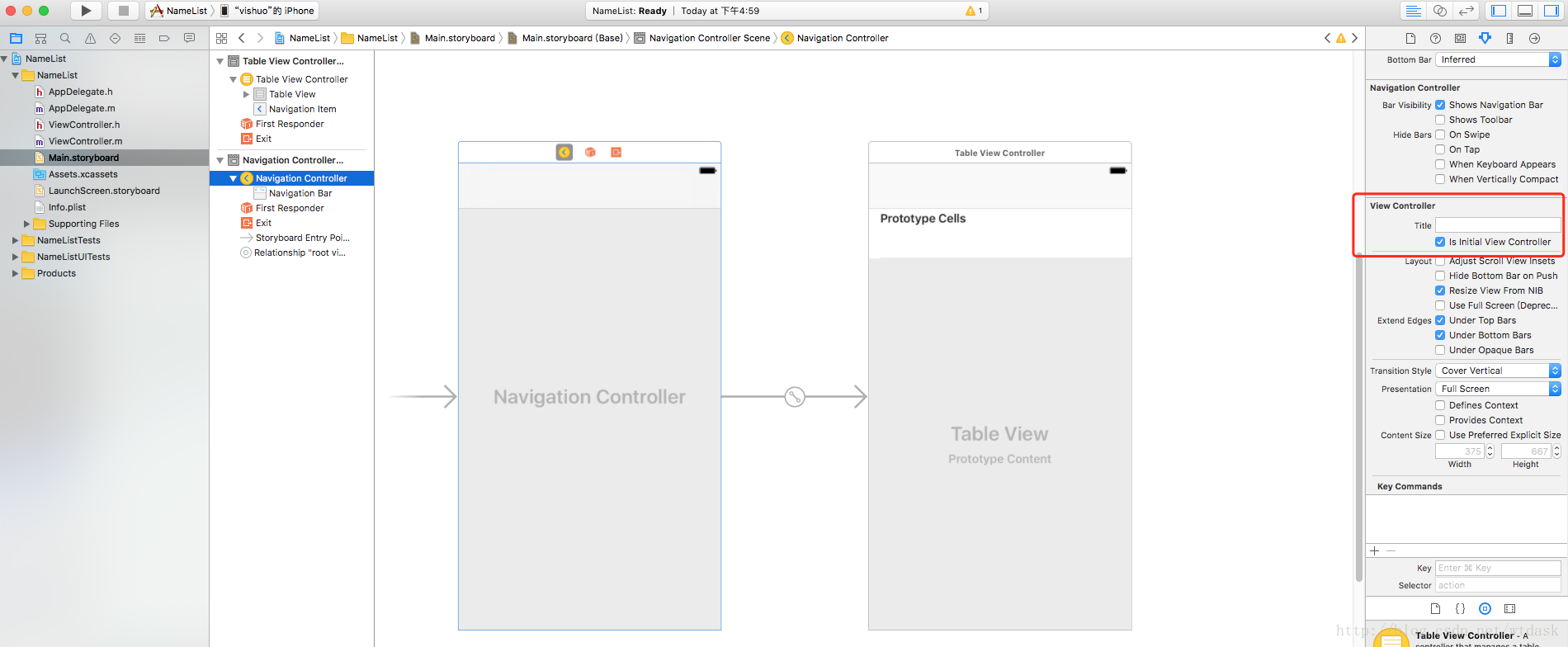
Task: Show the Code Snippet library
Action: click(1460, 609)
